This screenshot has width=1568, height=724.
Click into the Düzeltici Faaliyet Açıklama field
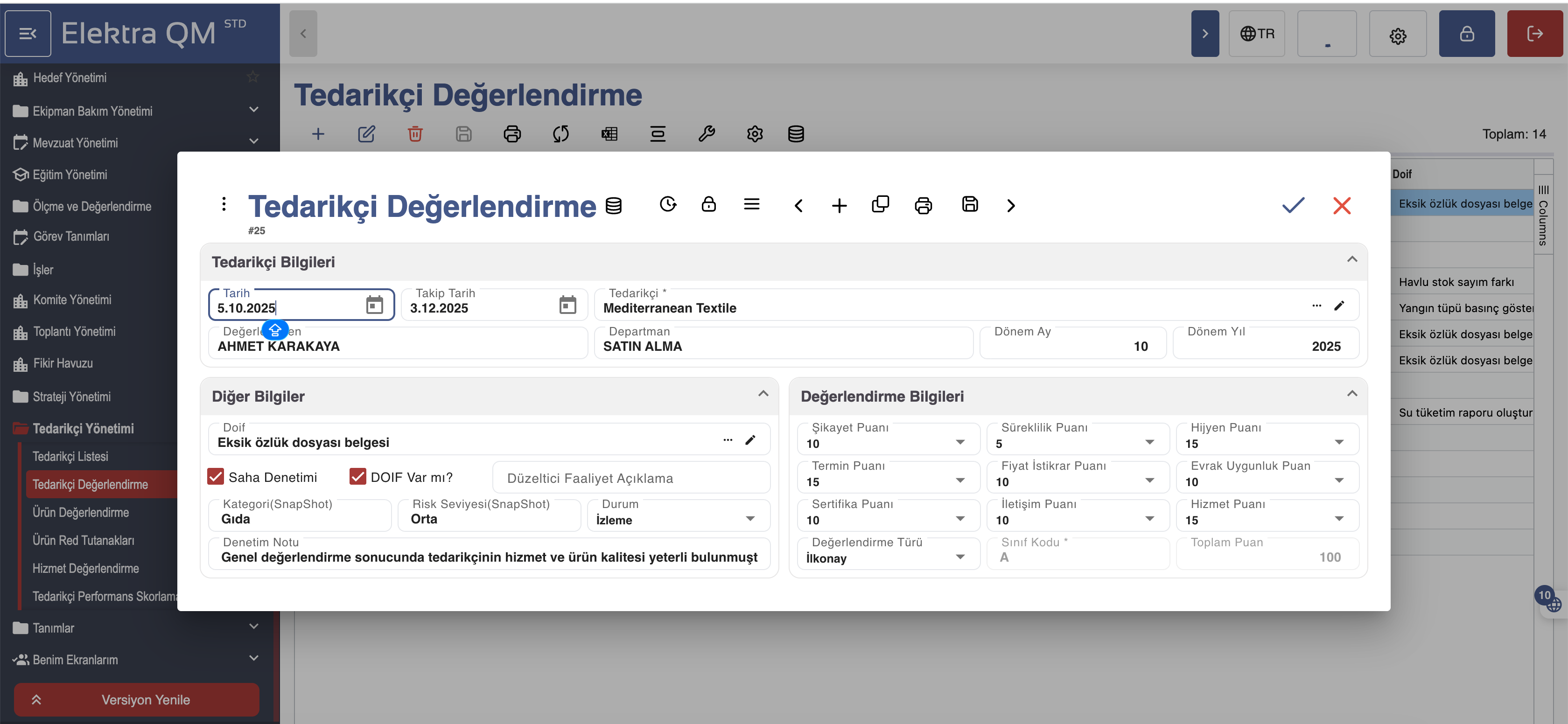click(630, 478)
